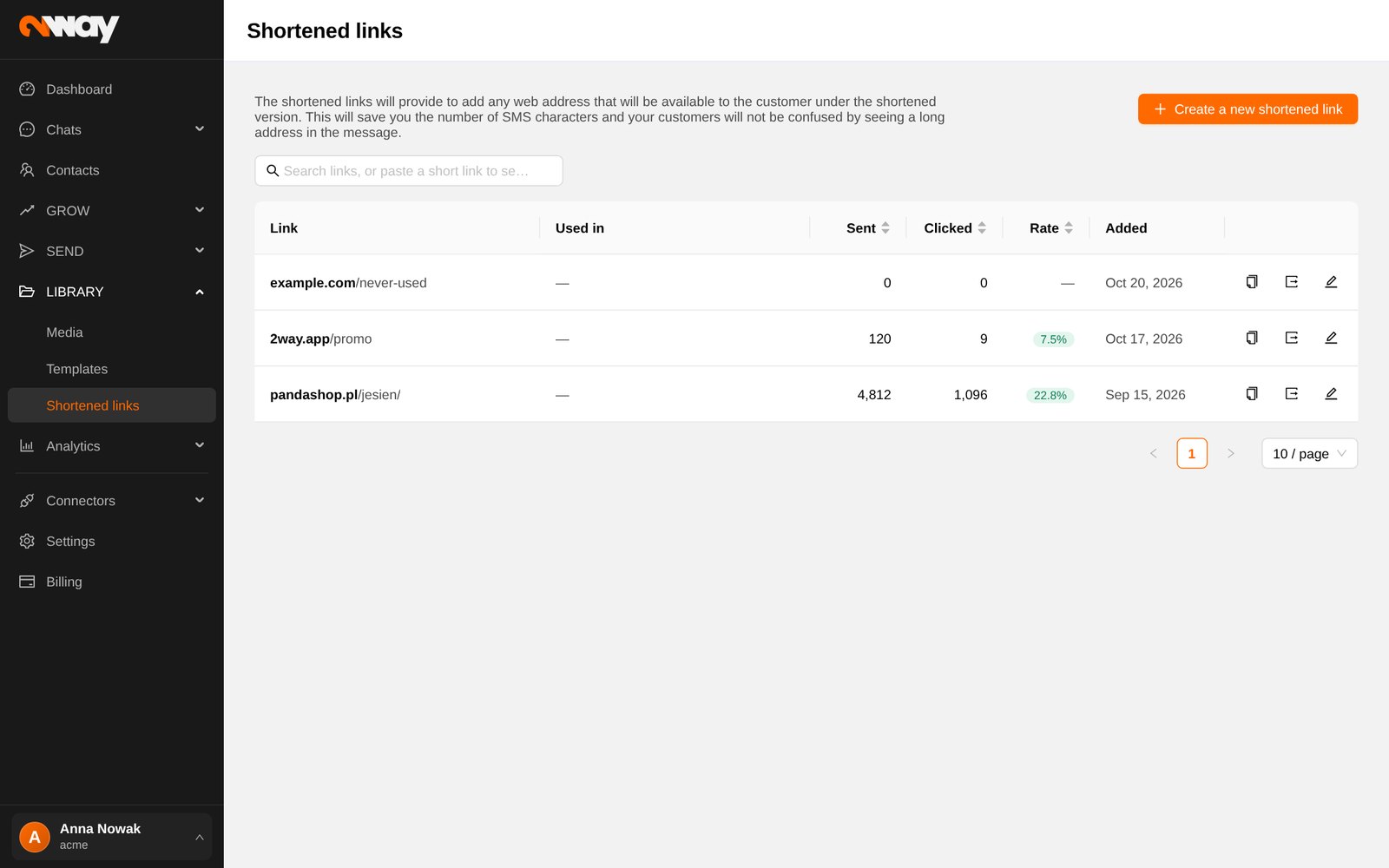
Task: Click the Settings gear icon
Action: click(27, 541)
